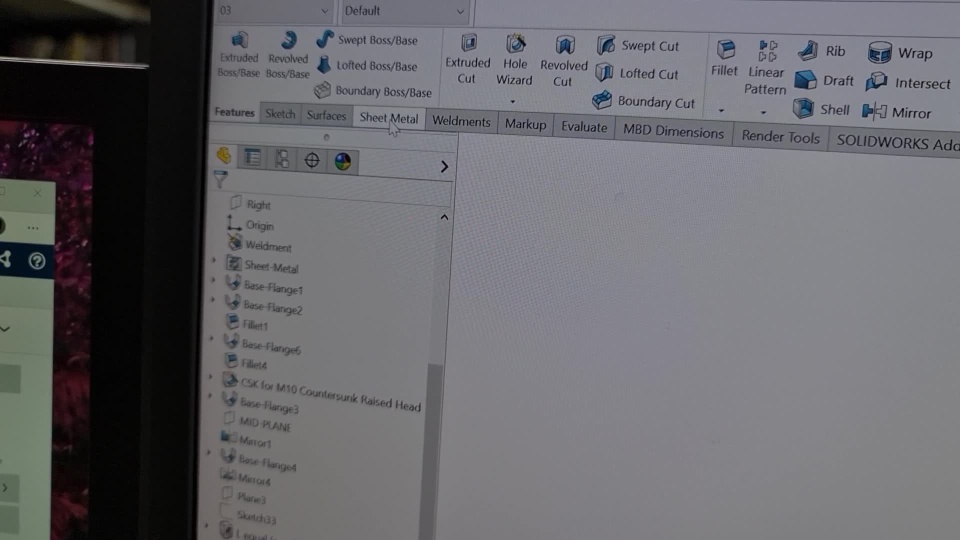960x540 pixels.
Task: Select Fillet1 in the feature tree
Action: 247,323
